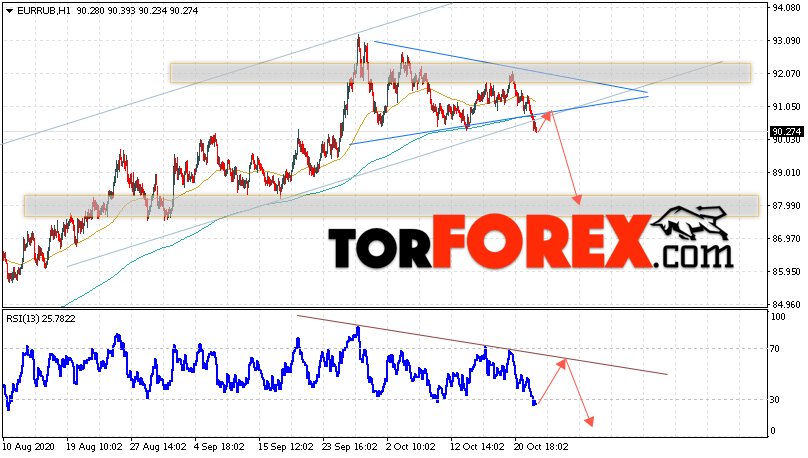Click the RSI 100 level label
This screenshot has height=458, width=808.
[779, 317]
